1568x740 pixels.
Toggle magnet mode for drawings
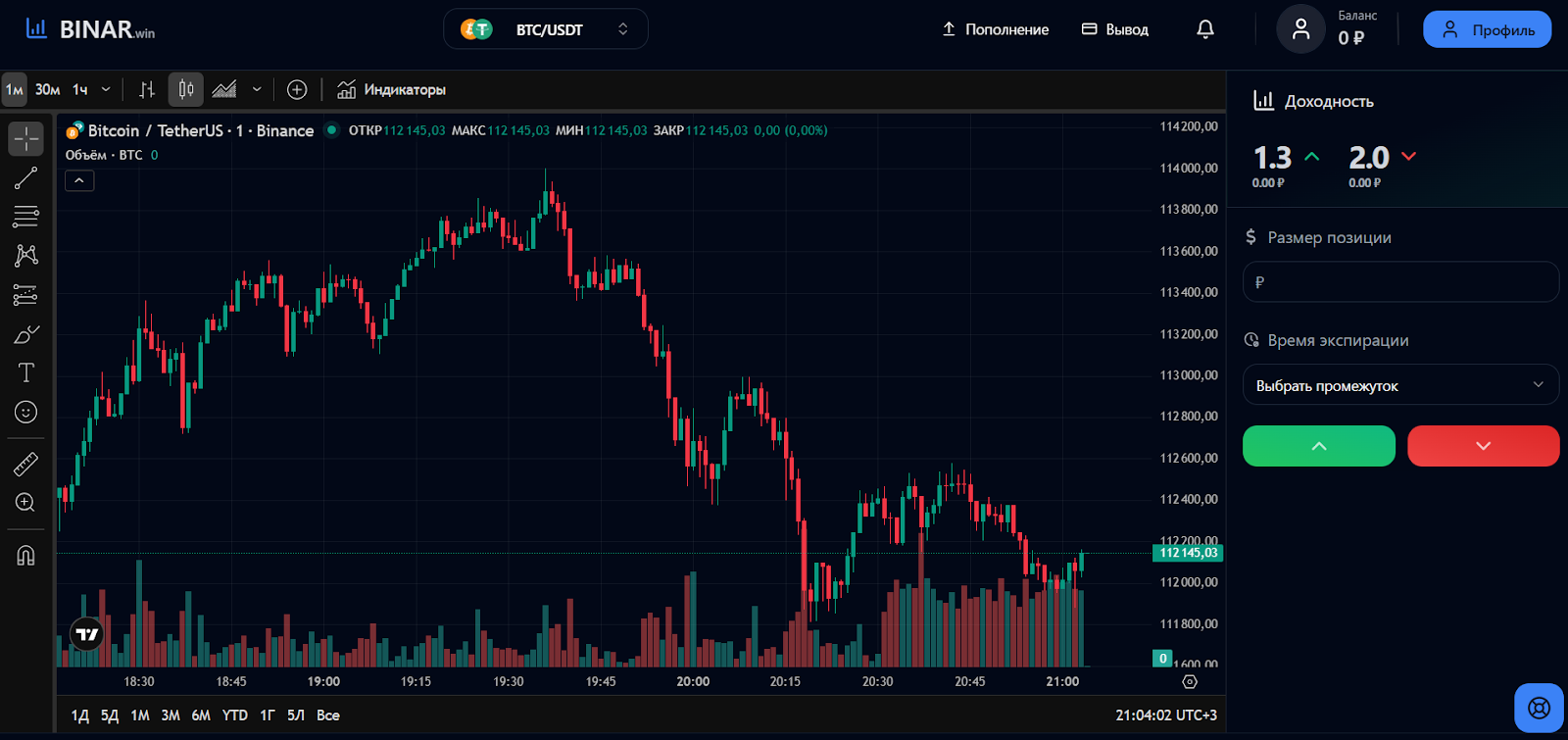(26, 556)
